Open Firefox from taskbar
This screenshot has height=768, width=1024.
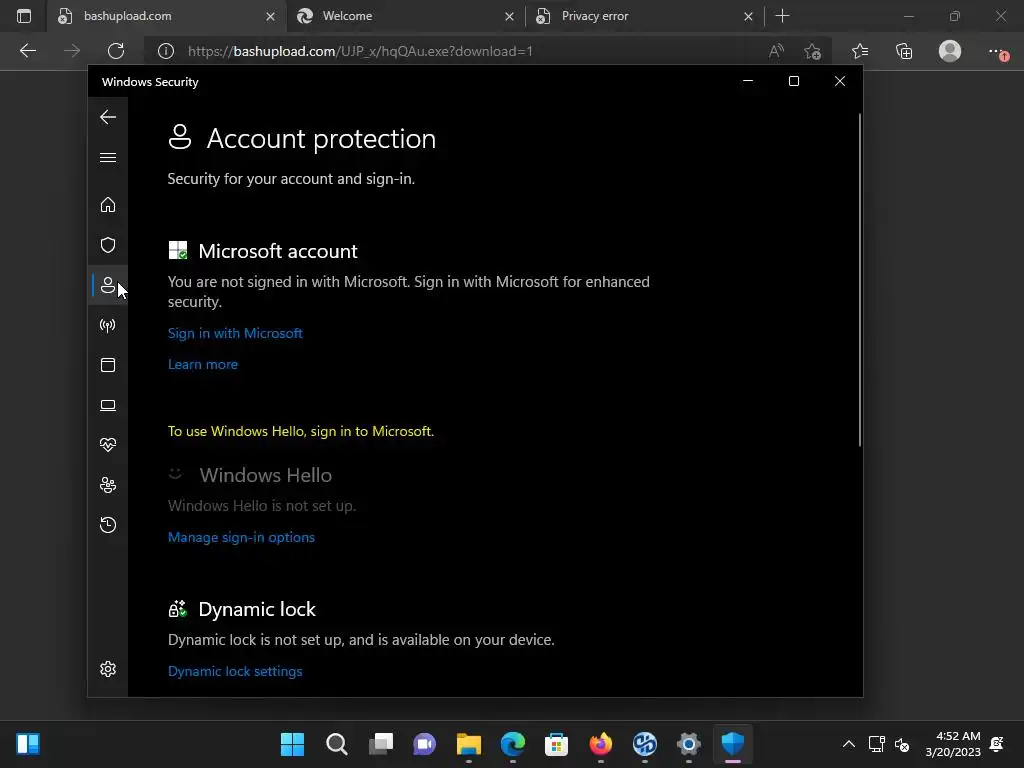click(x=601, y=744)
